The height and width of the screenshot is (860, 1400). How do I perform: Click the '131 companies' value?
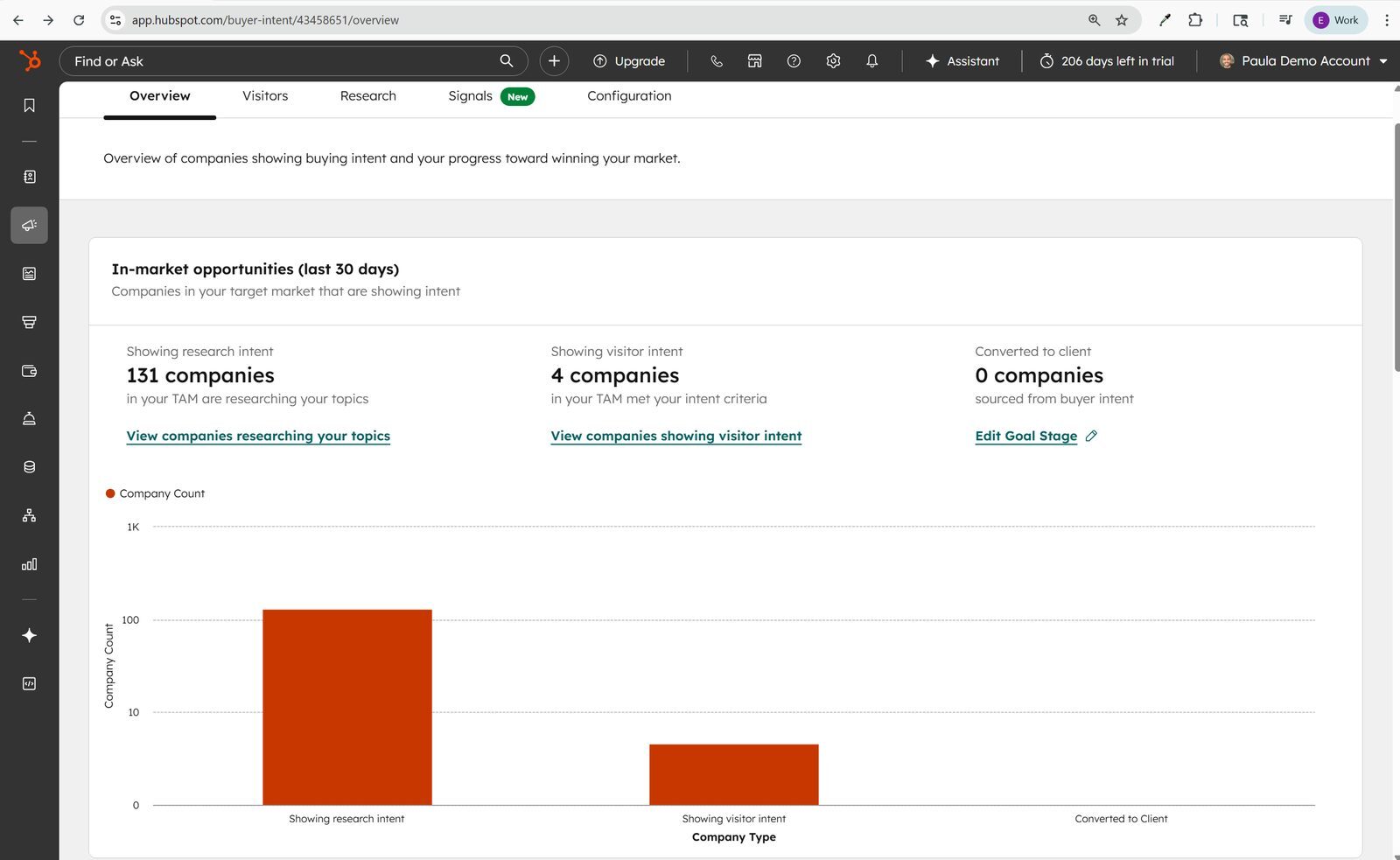200,375
